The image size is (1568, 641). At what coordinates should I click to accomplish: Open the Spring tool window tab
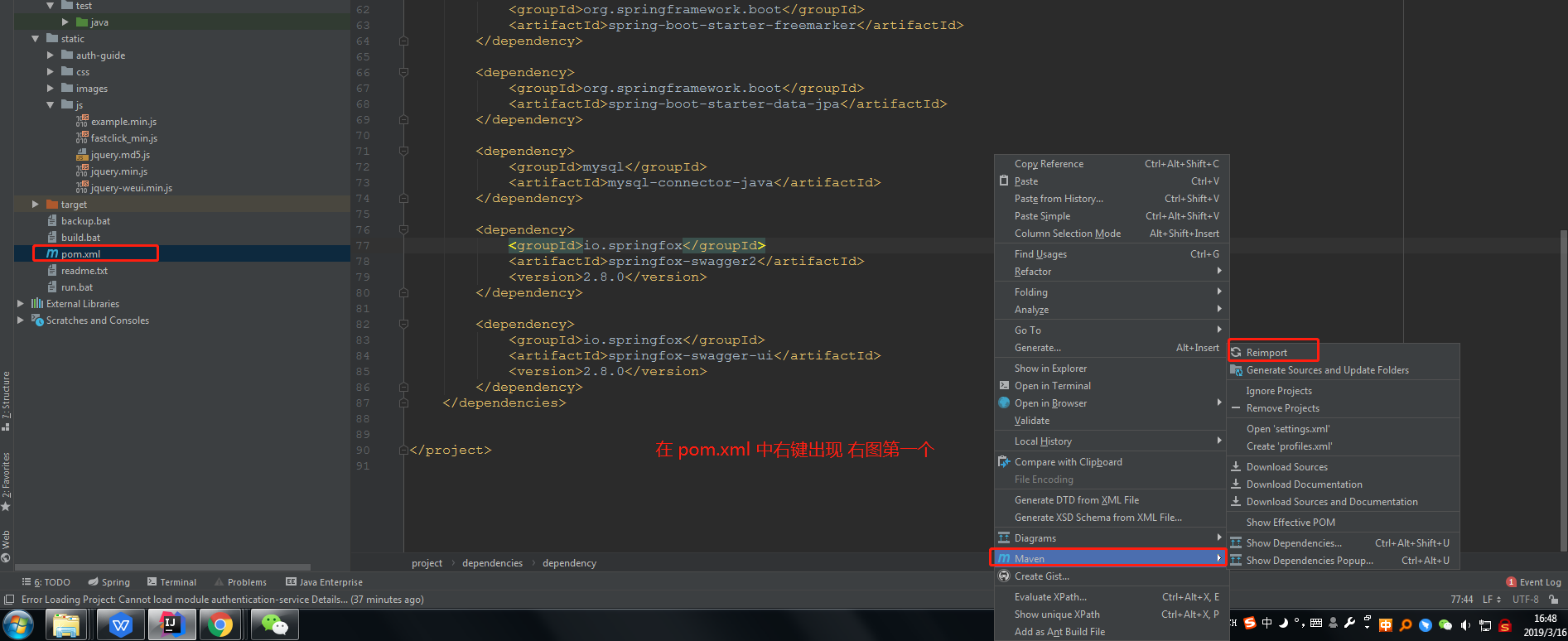(109, 582)
